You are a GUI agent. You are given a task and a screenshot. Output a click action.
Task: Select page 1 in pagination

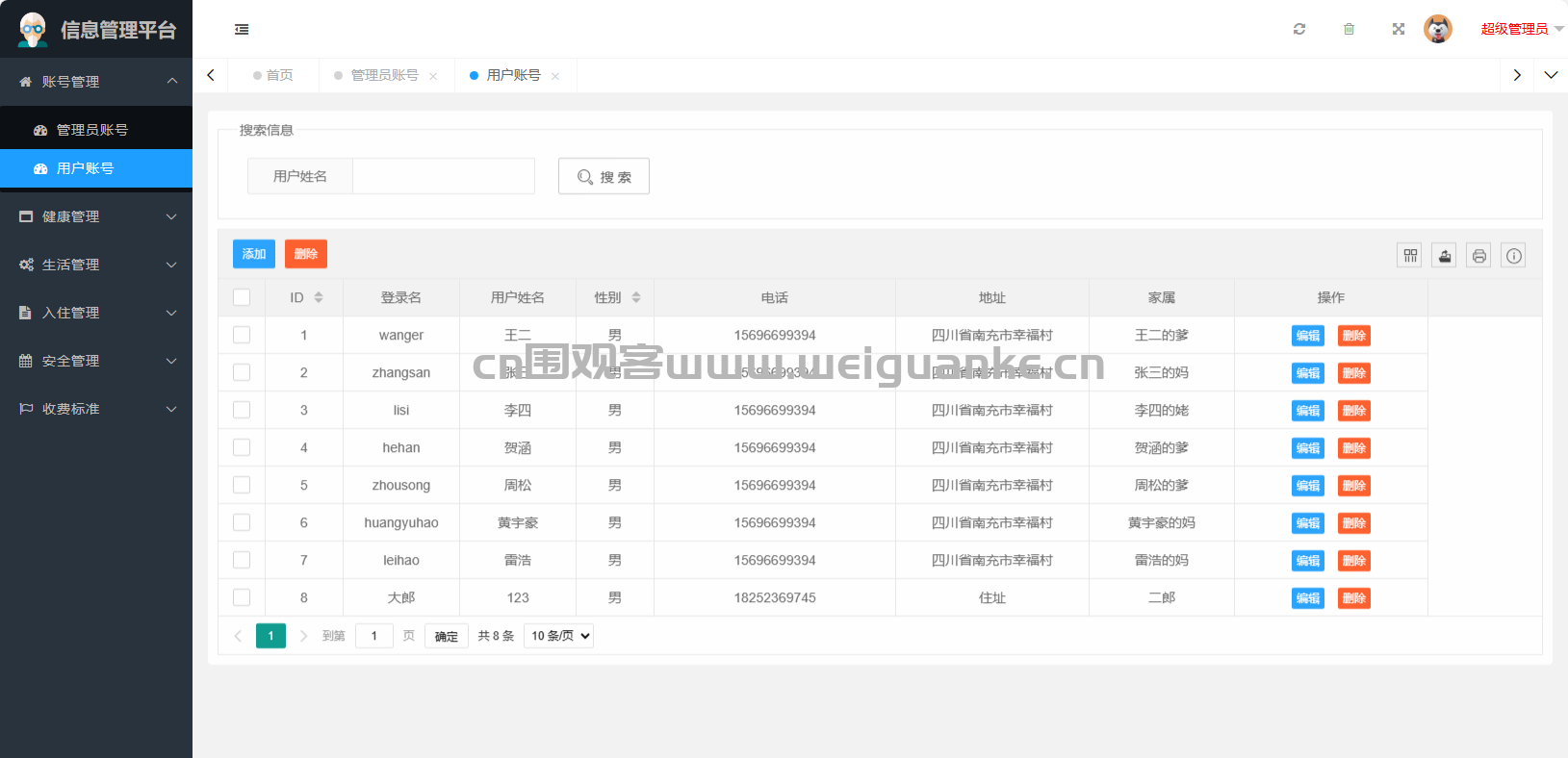(270, 636)
